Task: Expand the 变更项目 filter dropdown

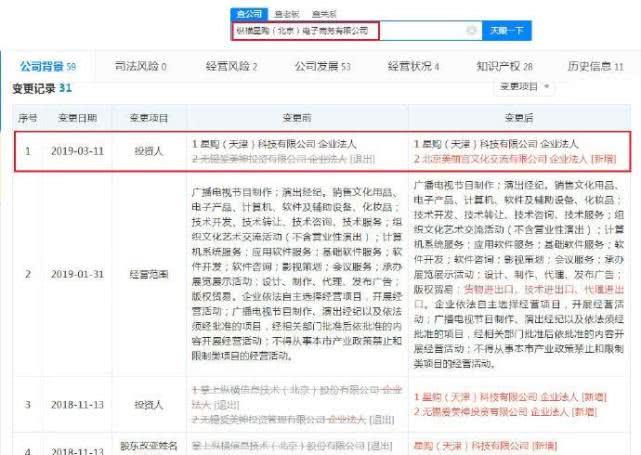Action: tap(524, 86)
